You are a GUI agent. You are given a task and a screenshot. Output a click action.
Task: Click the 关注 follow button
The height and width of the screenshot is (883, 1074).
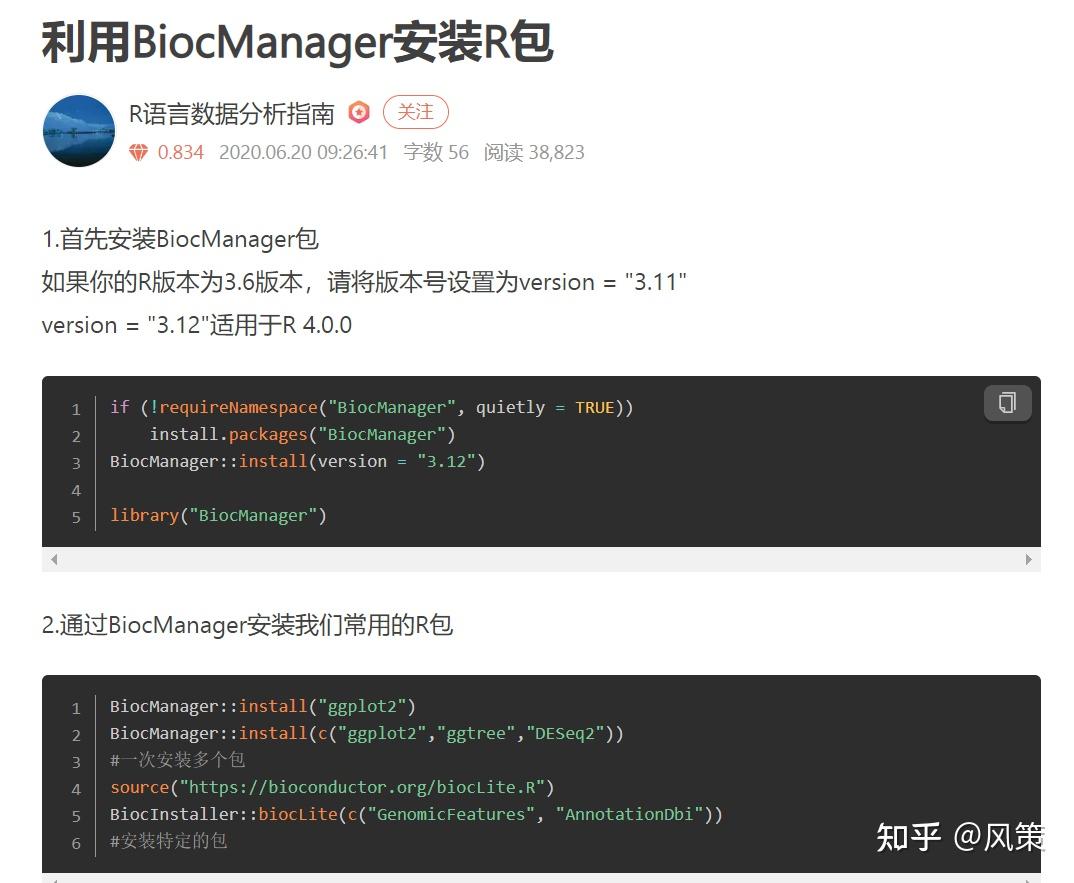[416, 112]
